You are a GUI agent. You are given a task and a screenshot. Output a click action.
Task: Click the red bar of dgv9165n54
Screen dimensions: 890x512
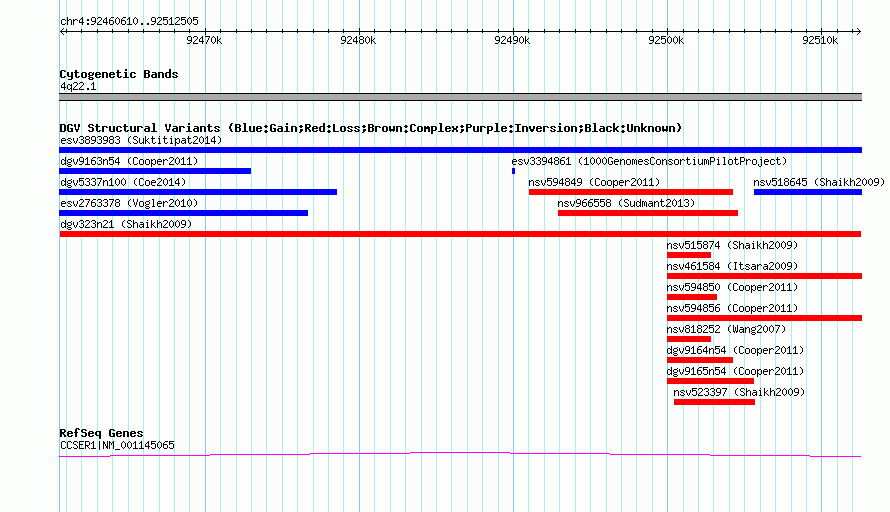pyautogui.click(x=711, y=381)
